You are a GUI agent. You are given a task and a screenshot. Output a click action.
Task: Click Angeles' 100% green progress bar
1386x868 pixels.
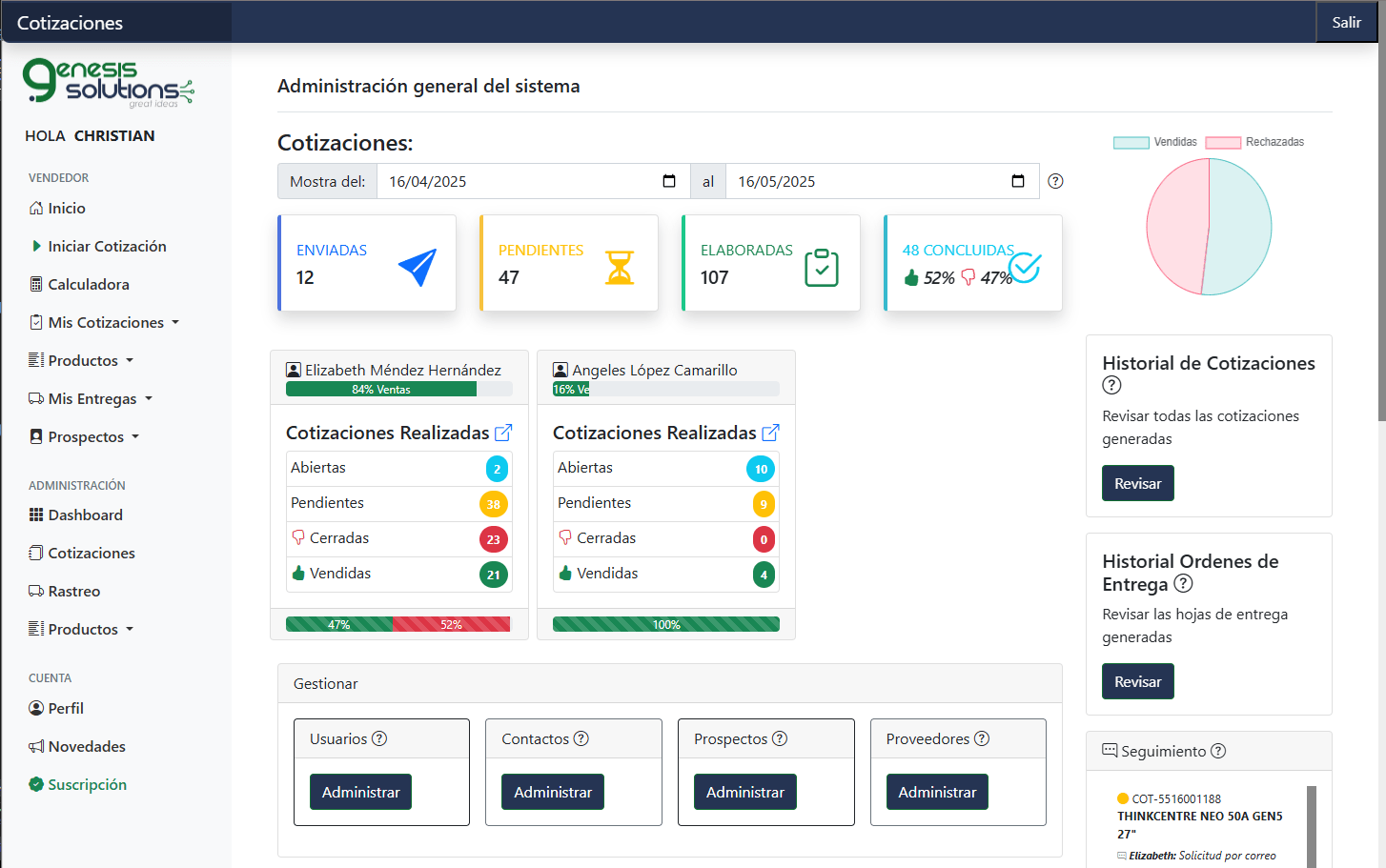(666, 624)
